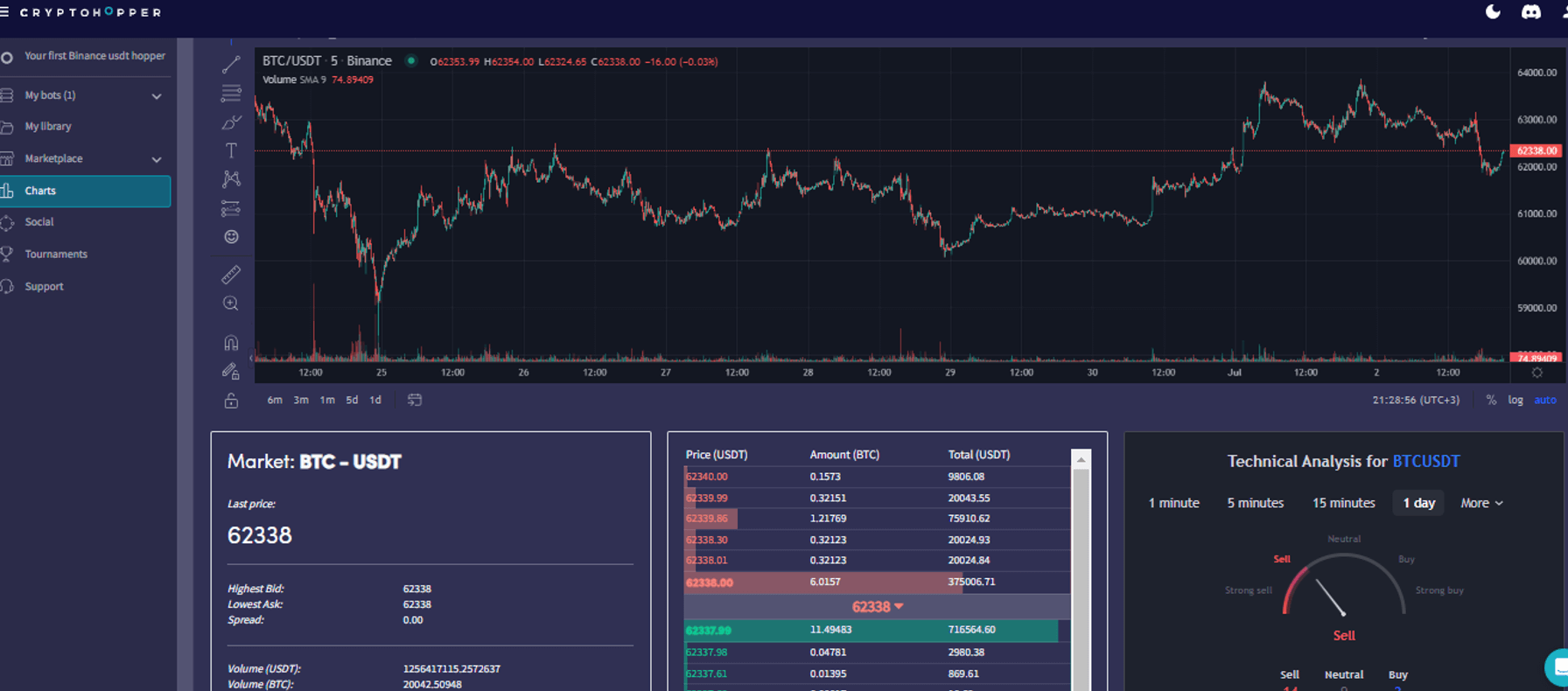Toggle dark mode moon icon
Viewport: 1568px width, 691px height.
[x=1493, y=12]
